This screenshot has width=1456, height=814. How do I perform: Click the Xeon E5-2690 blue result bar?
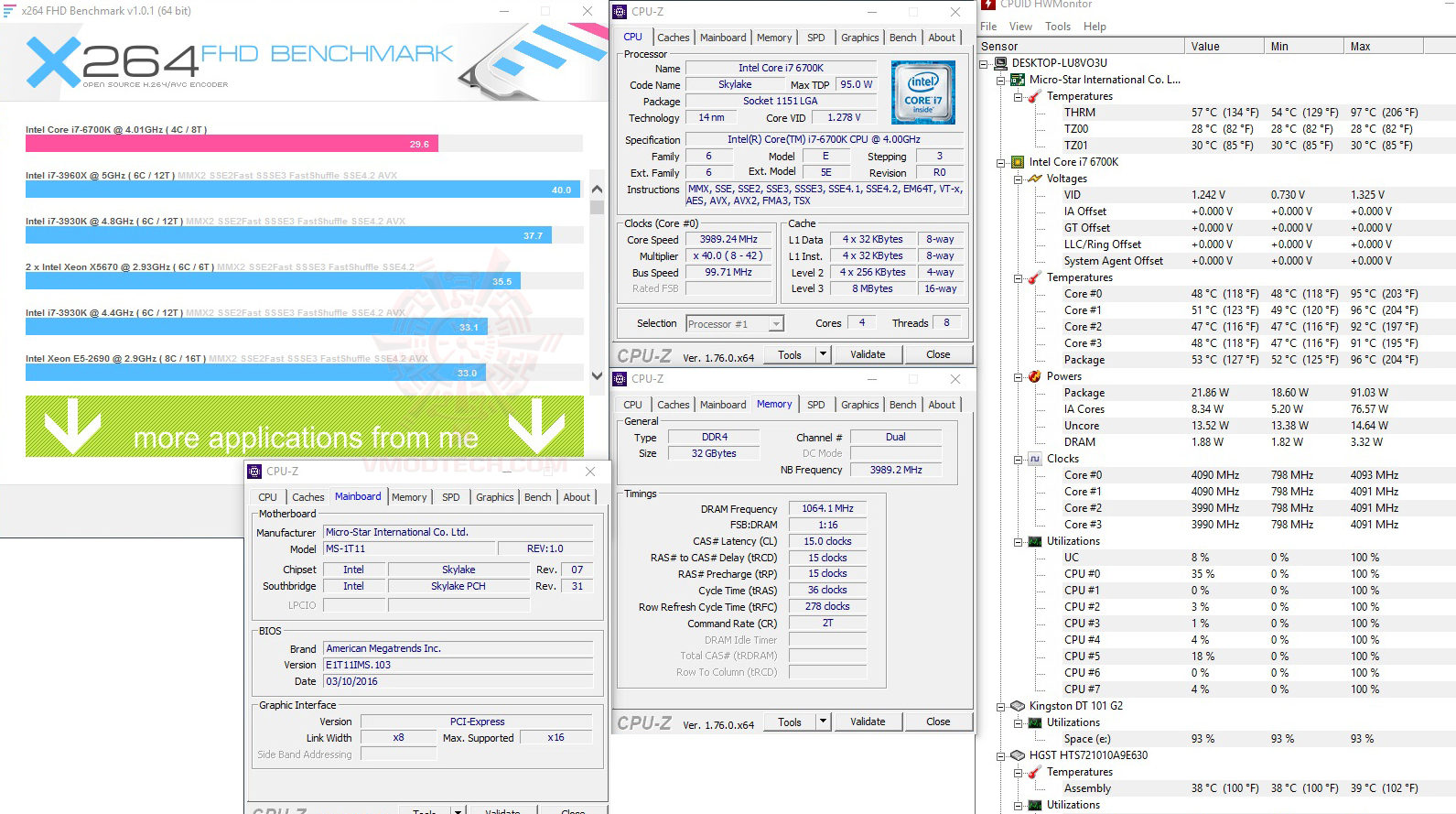click(255, 373)
